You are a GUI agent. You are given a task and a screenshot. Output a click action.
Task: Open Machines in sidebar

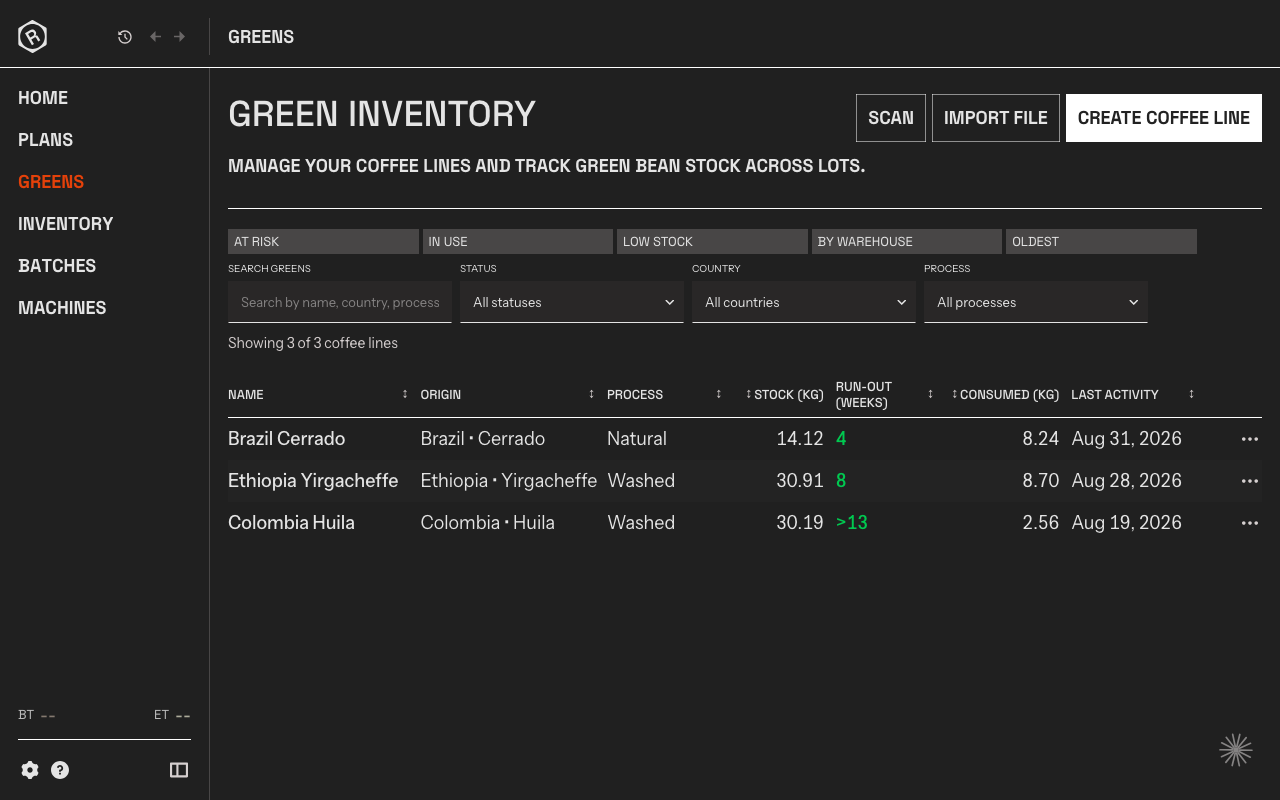[62, 308]
